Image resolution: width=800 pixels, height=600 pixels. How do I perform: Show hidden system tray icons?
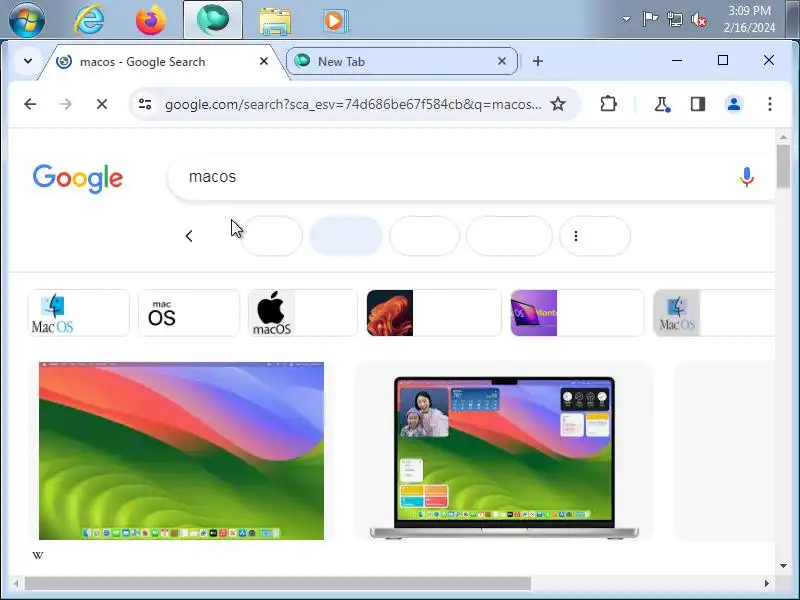pyautogui.click(x=626, y=19)
